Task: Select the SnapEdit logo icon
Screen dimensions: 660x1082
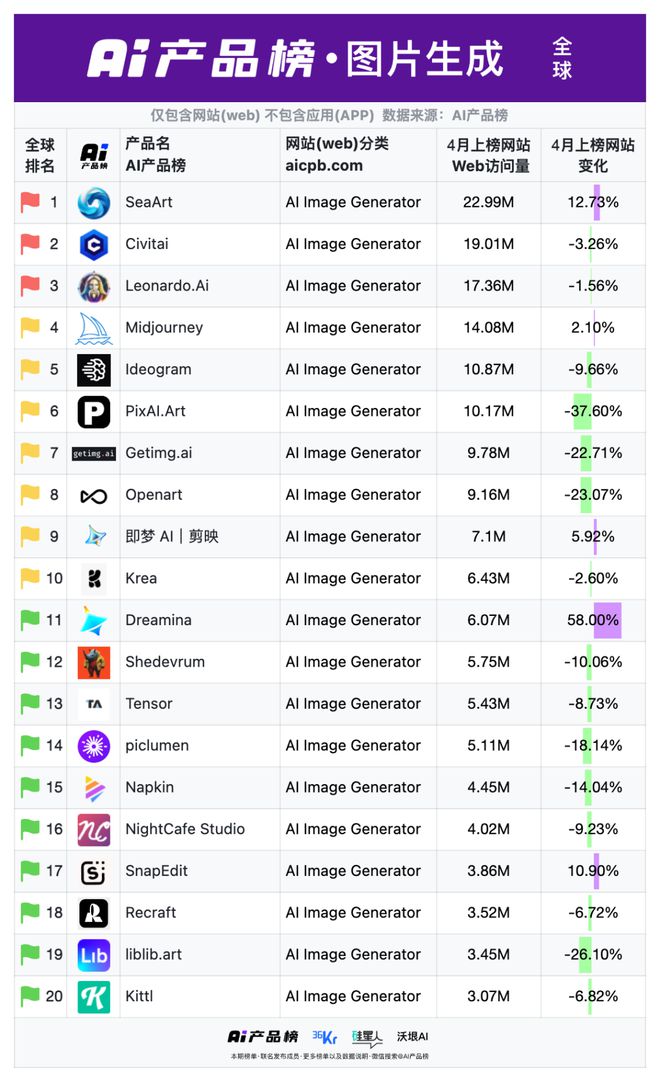Action: (x=94, y=872)
